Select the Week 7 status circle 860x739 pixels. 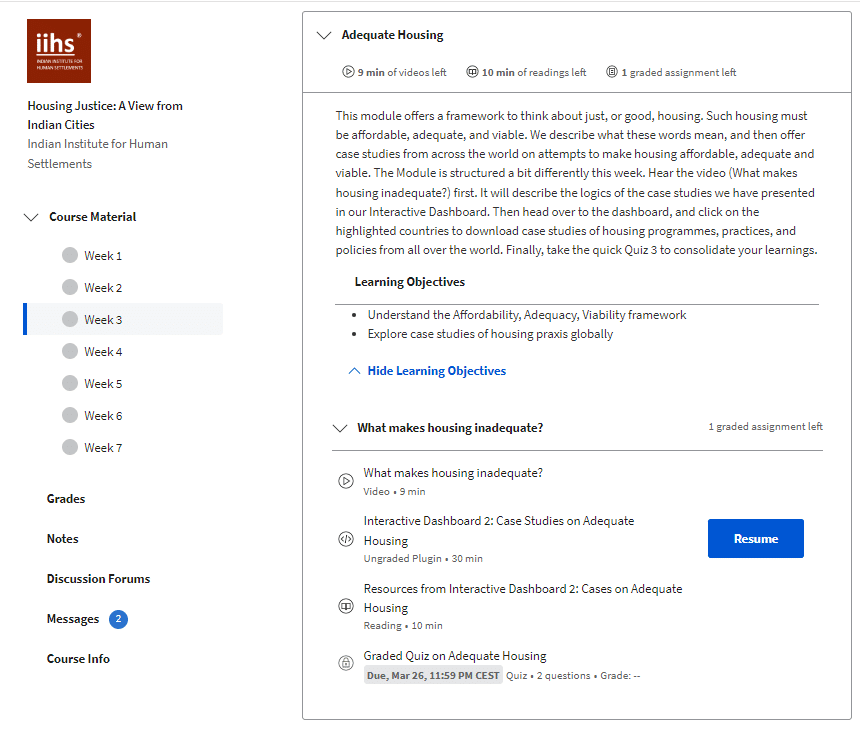(x=70, y=447)
